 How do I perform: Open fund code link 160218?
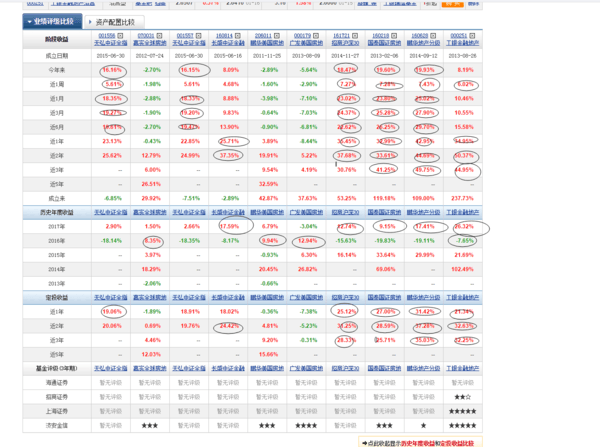click(x=380, y=36)
